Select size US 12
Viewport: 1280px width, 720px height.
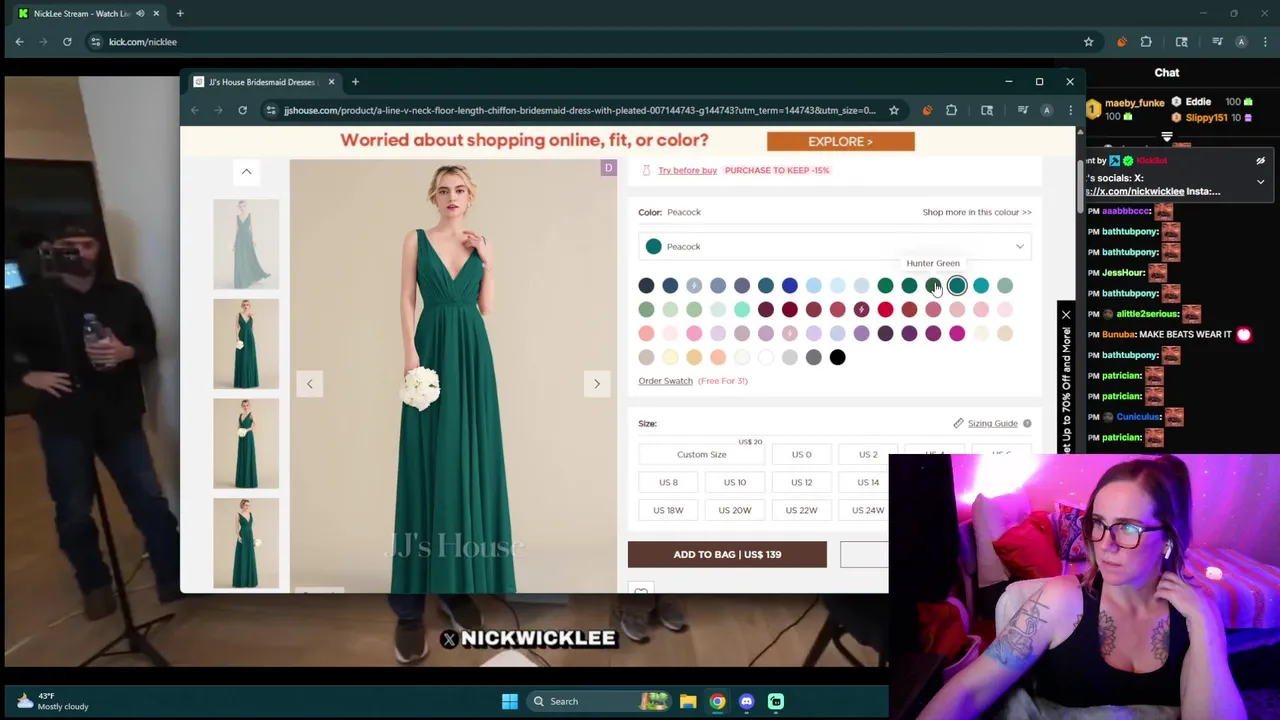click(801, 482)
